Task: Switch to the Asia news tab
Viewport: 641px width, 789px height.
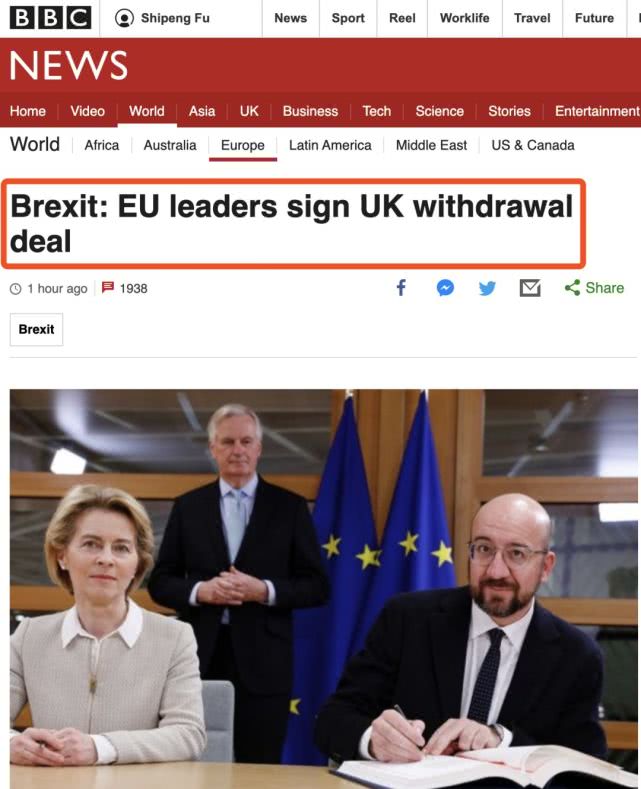Action: [202, 111]
